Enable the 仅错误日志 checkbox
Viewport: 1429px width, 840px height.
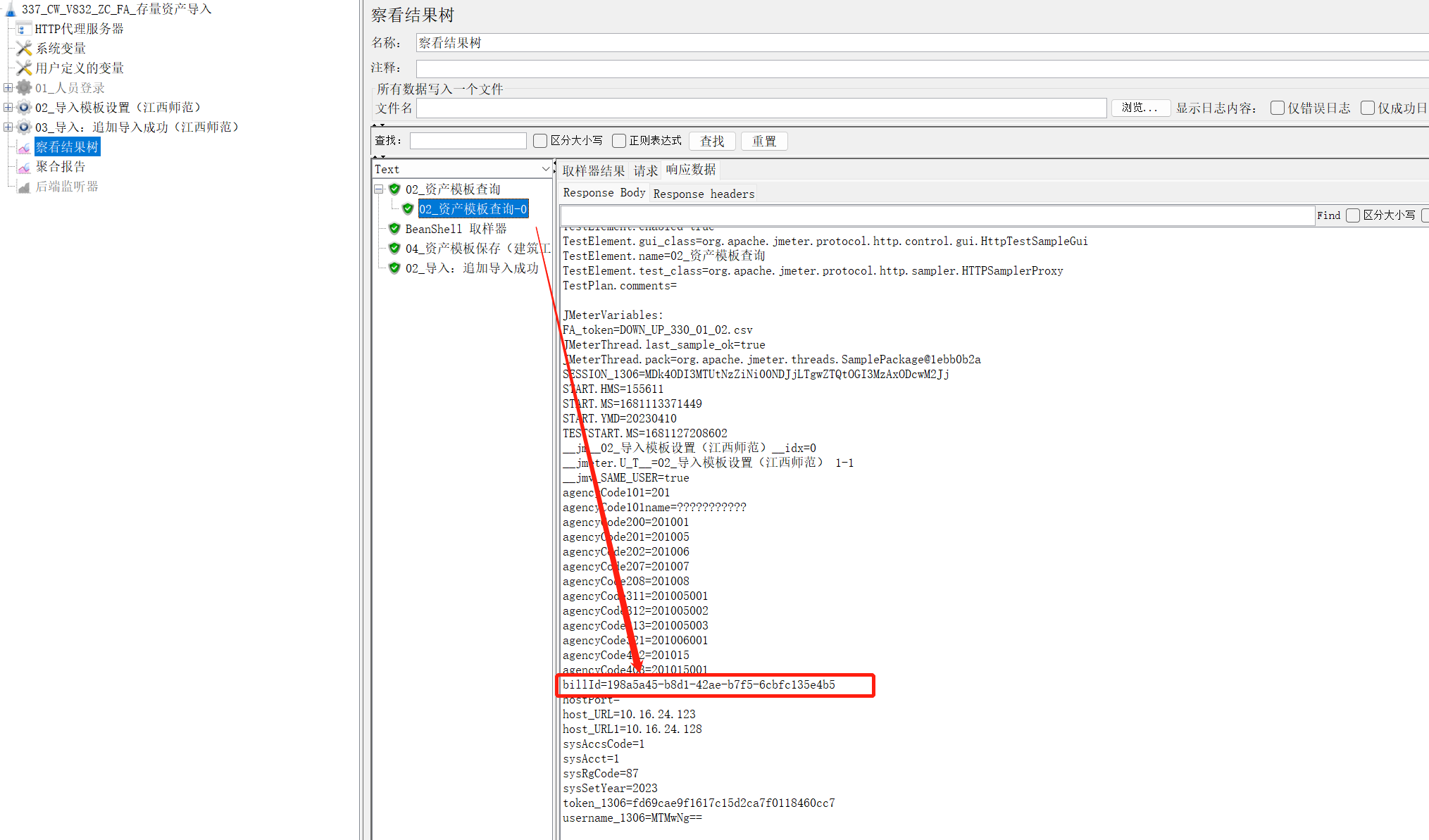click(1277, 108)
